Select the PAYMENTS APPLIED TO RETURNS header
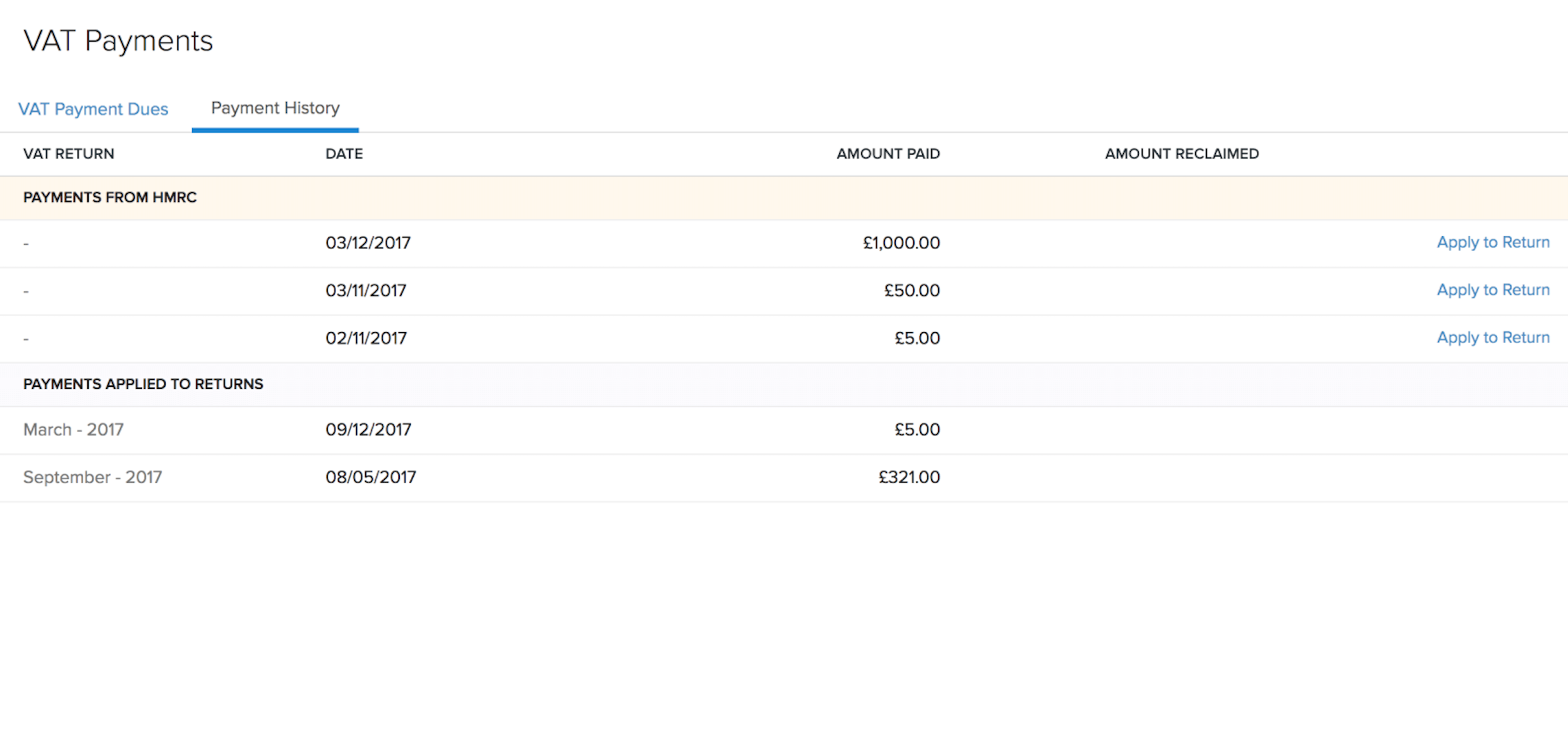Image resolution: width=1568 pixels, height=746 pixels. [x=143, y=383]
